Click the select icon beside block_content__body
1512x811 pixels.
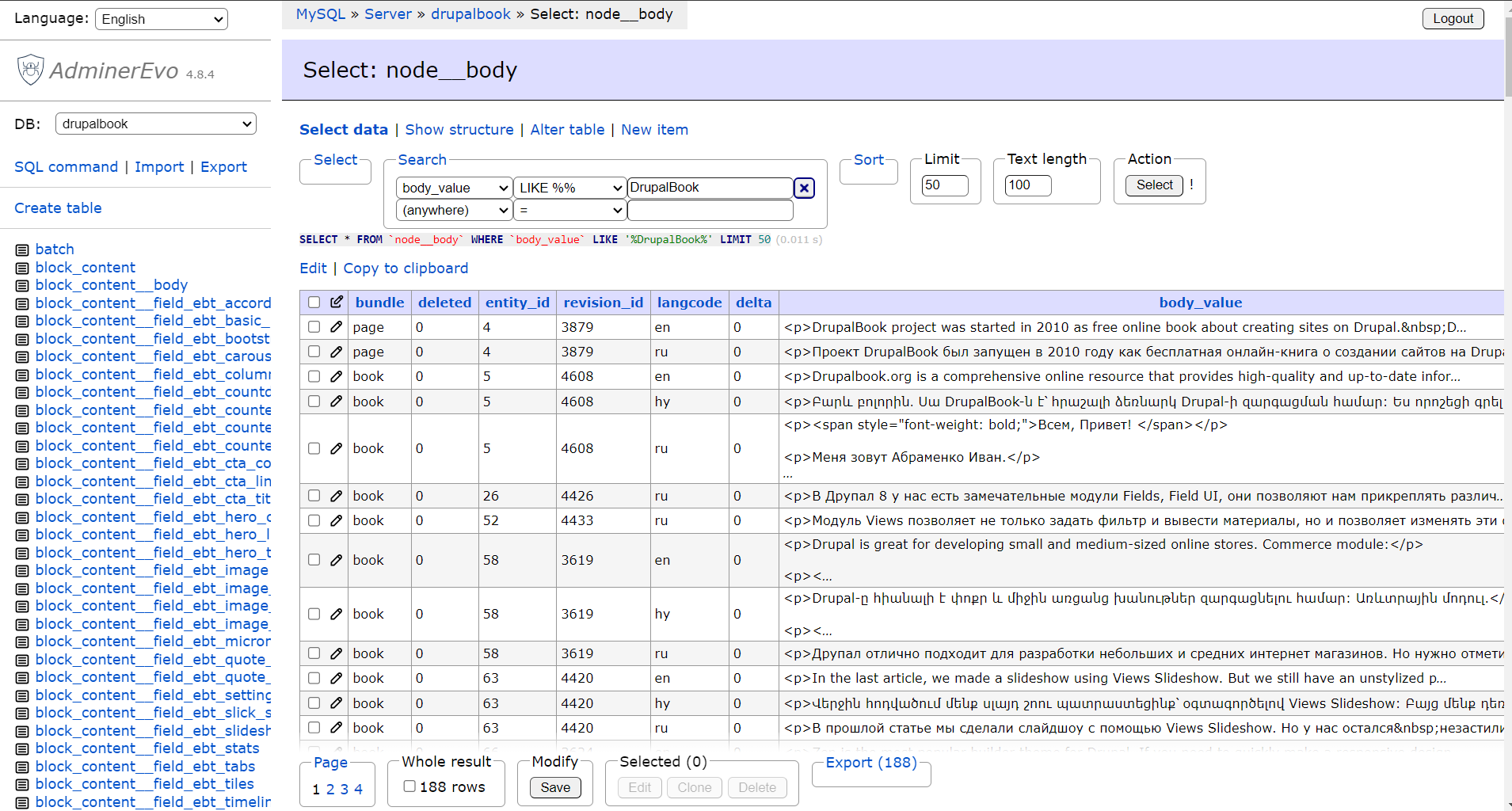pyautogui.click(x=22, y=285)
